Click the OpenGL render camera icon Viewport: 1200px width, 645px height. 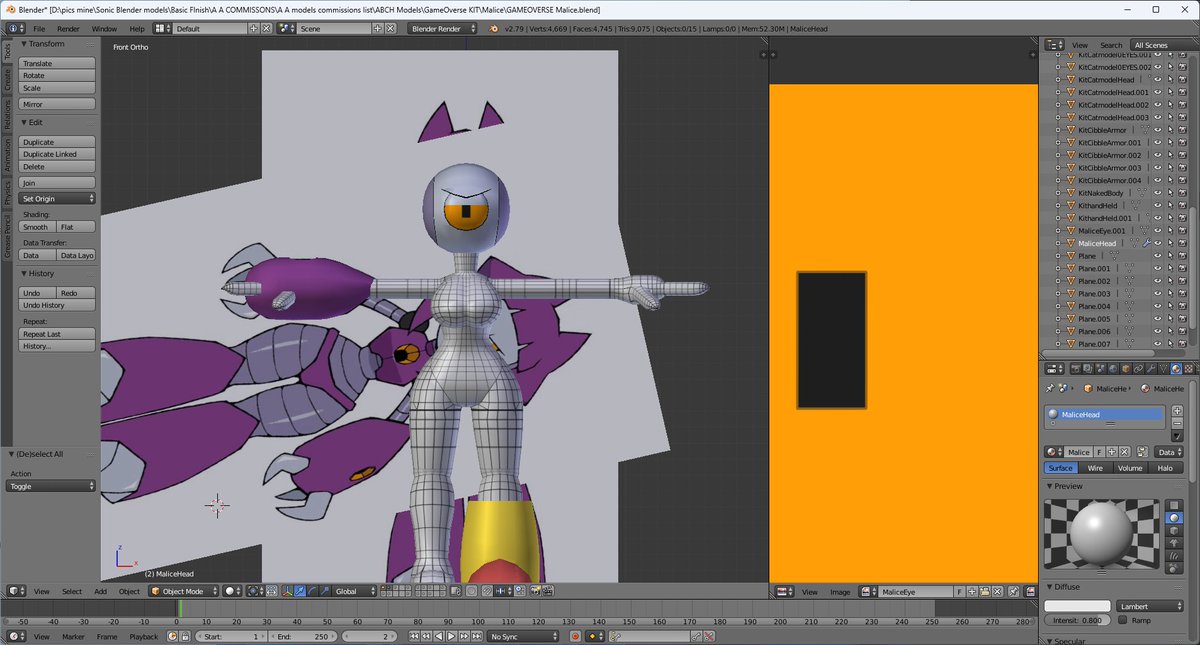[x=535, y=591]
